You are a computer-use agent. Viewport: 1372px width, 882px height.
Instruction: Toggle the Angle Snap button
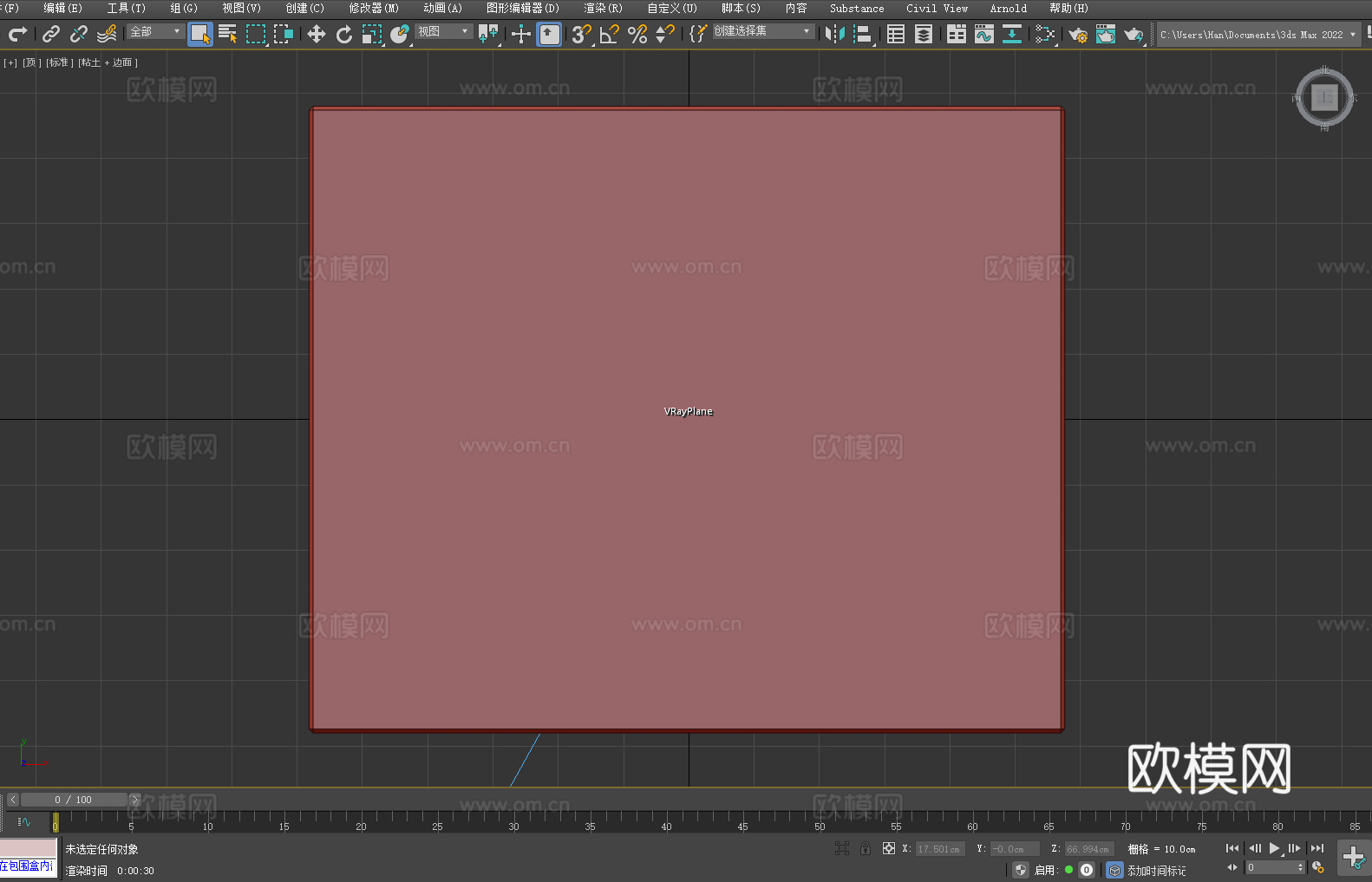[610, 34]
